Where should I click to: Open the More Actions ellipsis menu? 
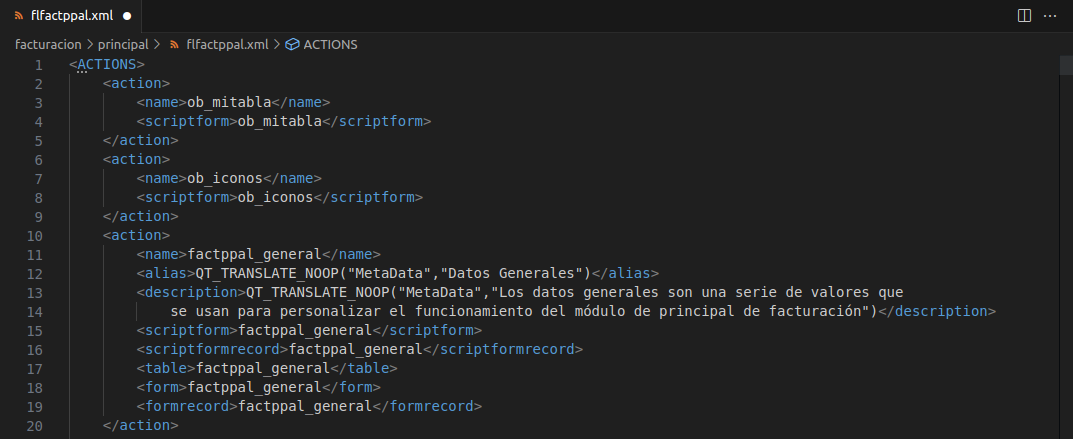click(x=1050, y=16)
